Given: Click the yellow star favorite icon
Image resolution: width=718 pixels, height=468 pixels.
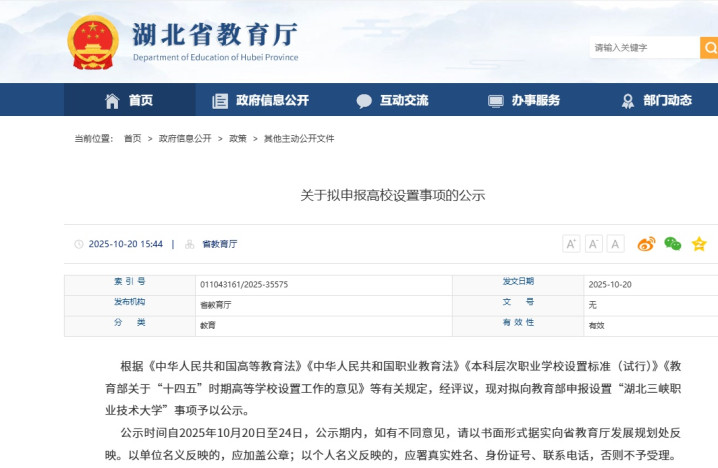Looking at the screenshot, I should (699, 244).
